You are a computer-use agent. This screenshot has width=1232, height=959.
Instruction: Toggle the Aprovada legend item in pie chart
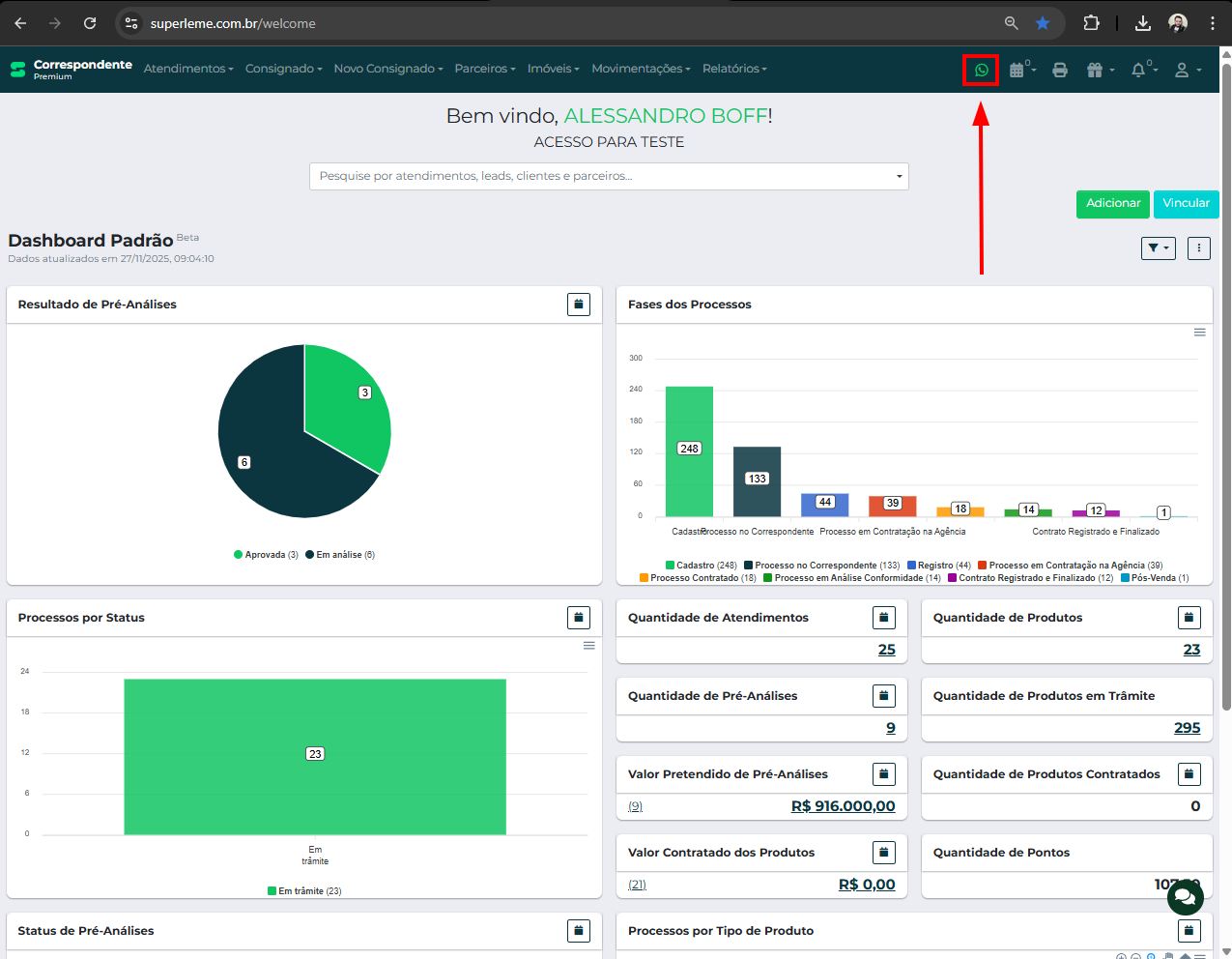click(266, 555)
